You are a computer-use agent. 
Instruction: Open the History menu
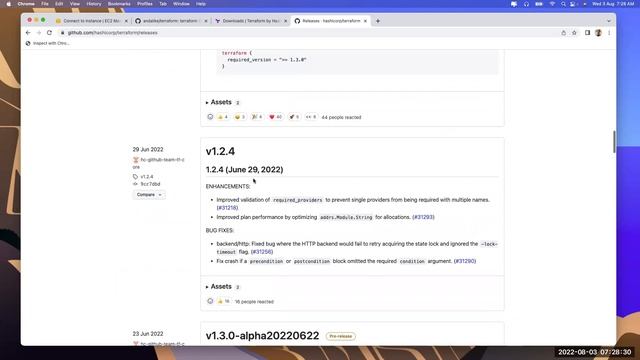93,4
